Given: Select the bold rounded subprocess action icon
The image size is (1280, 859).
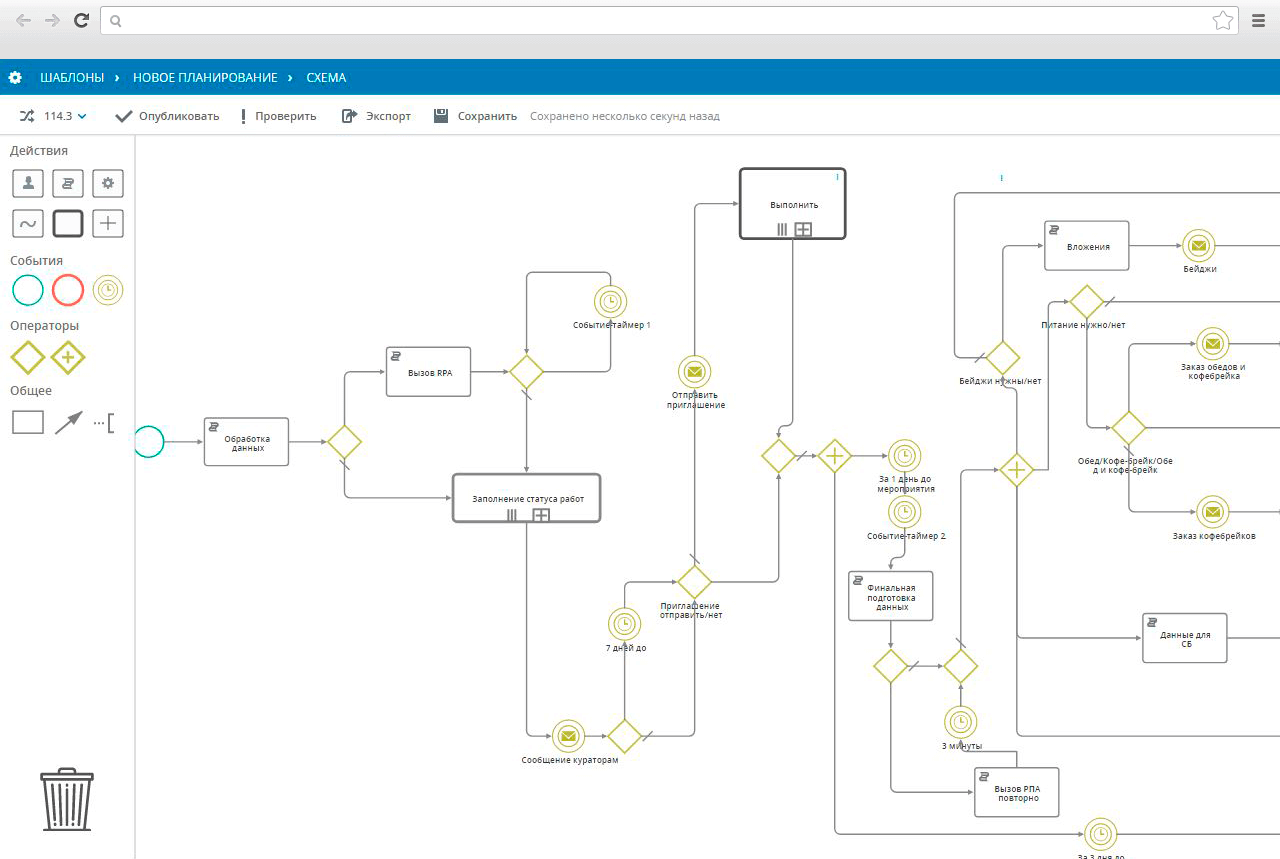Looking at the screenshot, I should click(68, 223).
